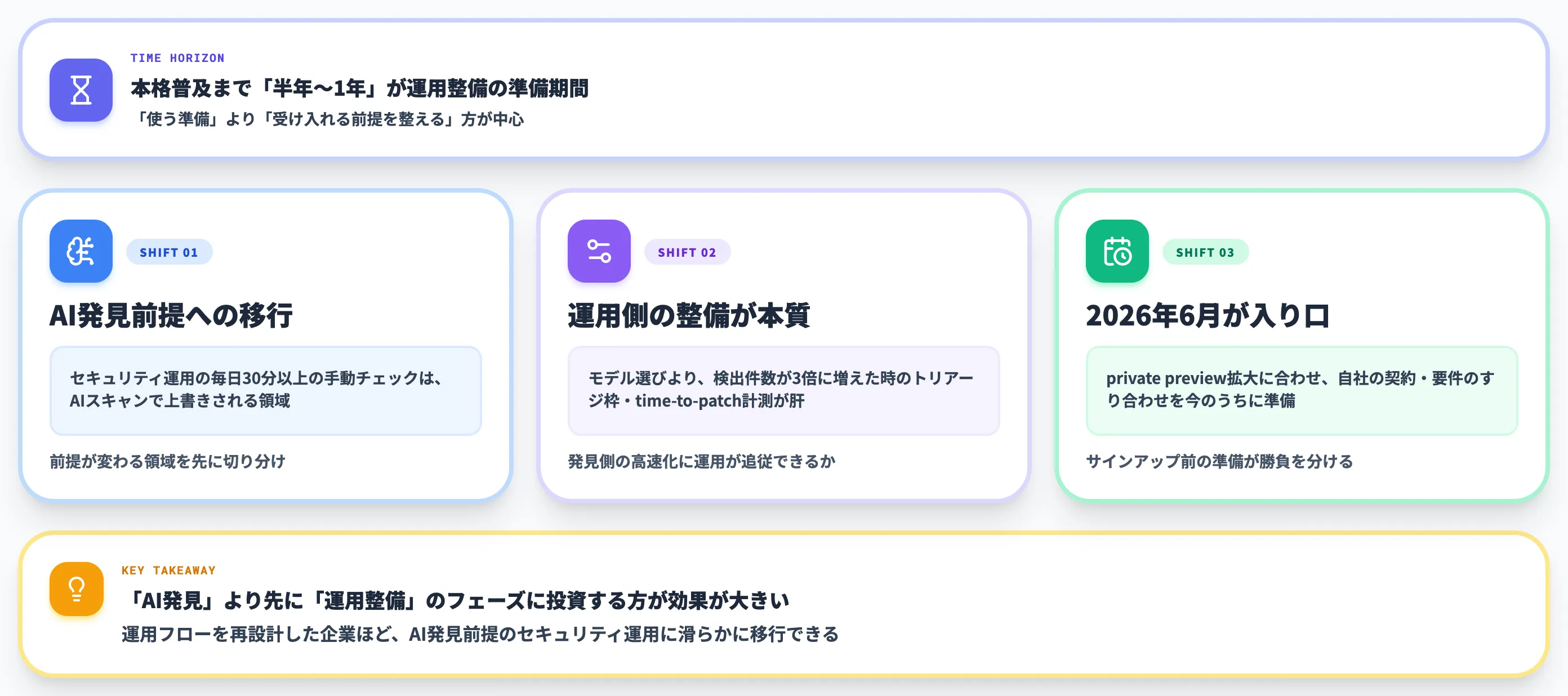Image resolution: width=1568 pixels, height=696 pixels.
Task: Click the purple box mentioning time-to-patch計測
Action: (x=783, y=391)
